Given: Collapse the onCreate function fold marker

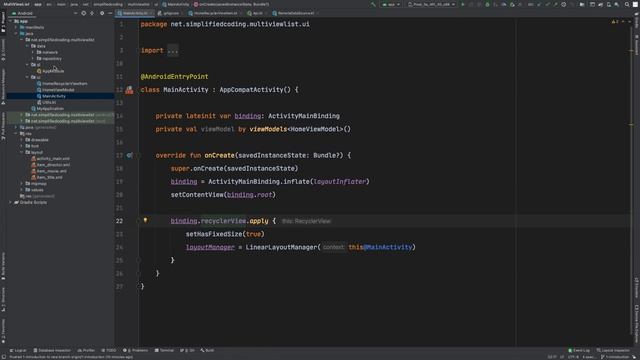Looking at the screenshot, I should (138, 155).
